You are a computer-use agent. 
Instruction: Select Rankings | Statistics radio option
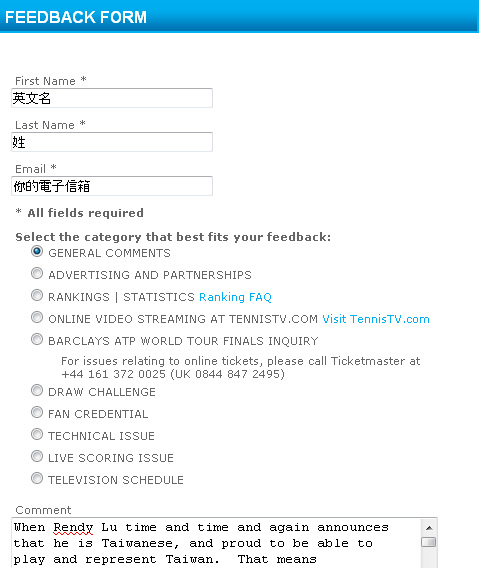(x=37, y=295)
